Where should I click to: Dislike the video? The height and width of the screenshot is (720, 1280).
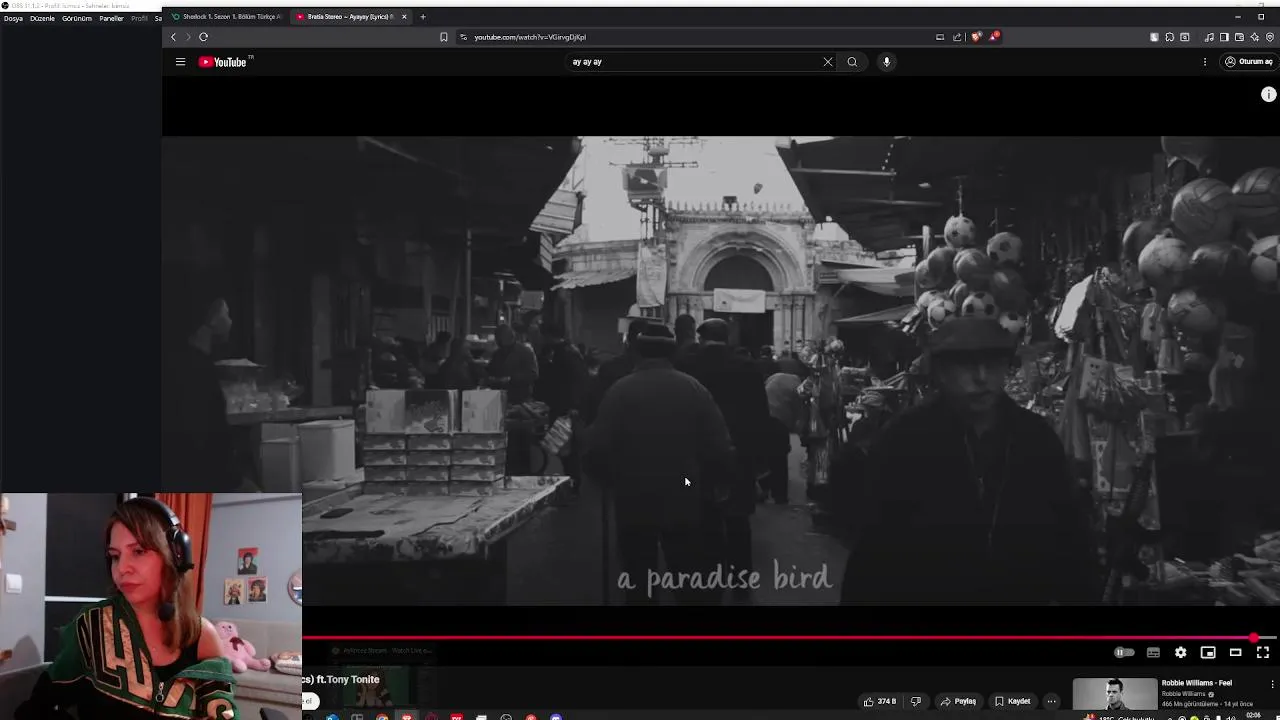click(915, 701)
